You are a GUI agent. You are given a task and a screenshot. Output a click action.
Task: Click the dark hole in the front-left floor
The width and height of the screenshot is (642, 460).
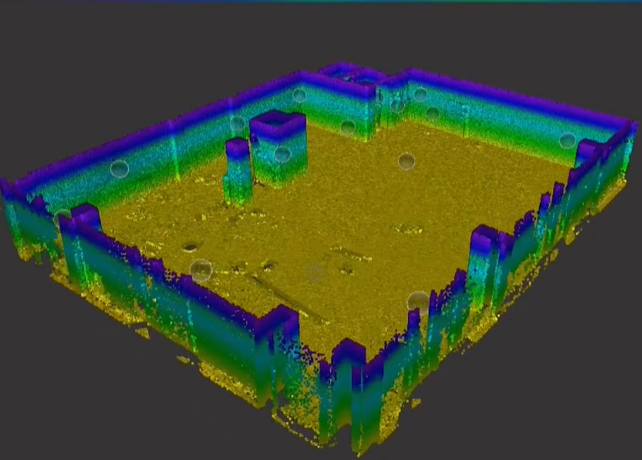[x=190, y=245]
